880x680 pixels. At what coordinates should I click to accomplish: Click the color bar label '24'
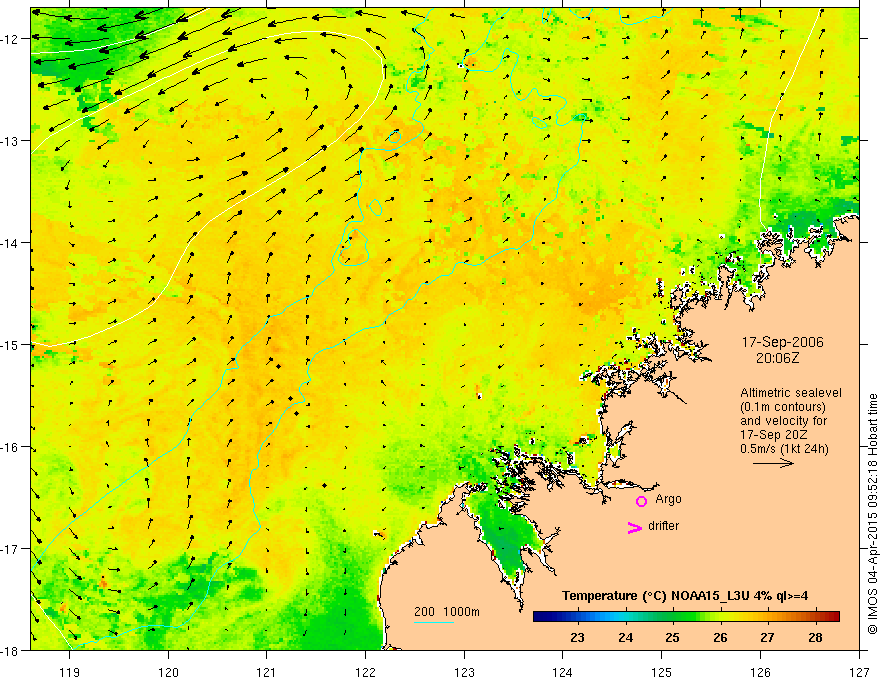625,637
